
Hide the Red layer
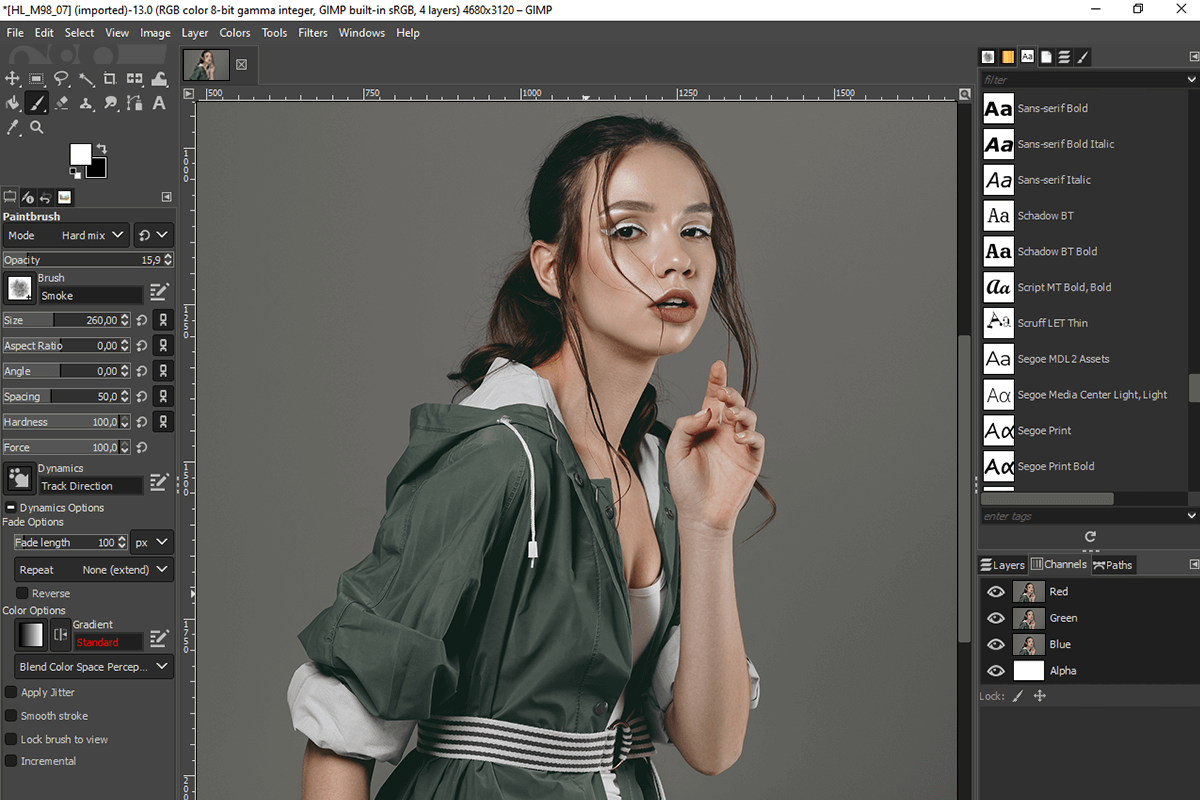pyautogui.click(x=995, y=591)
